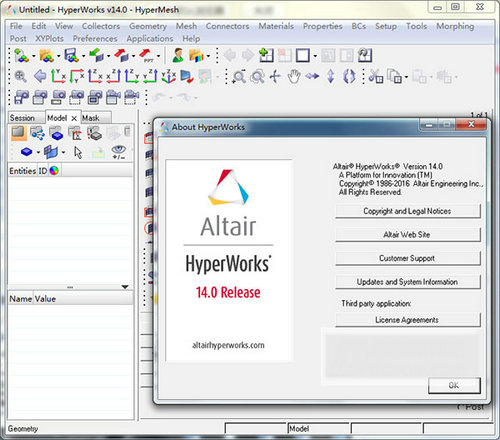This screenshot has width=500, height=440.
Task: Click the Model status bar field
Action: [x=318, y=429]
